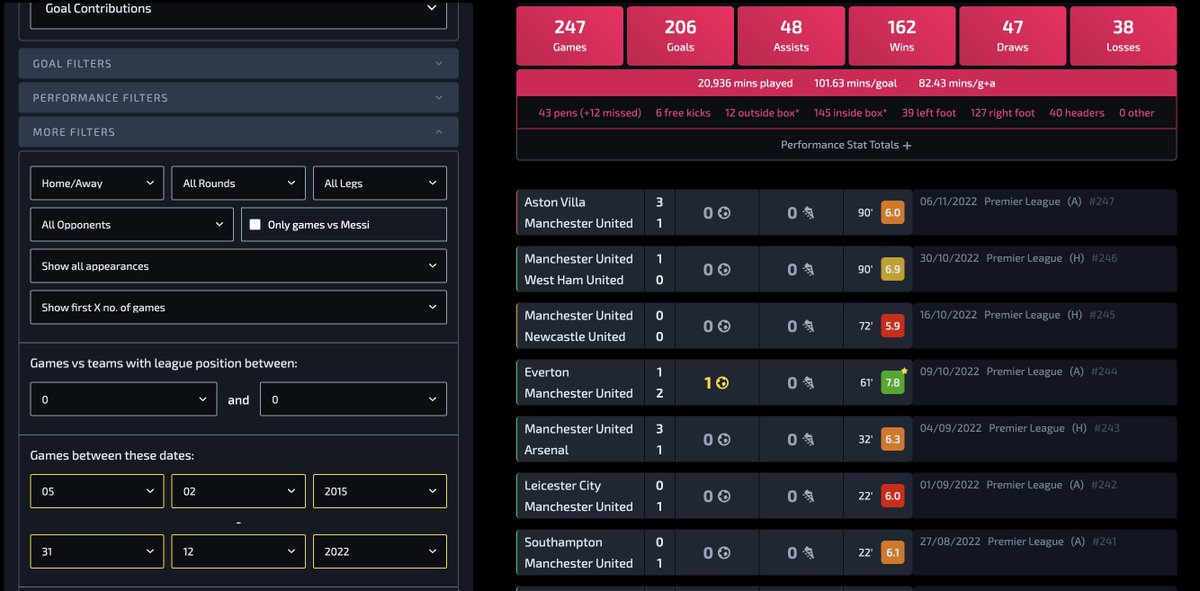Open the Show first X no. of games dropdown
Image resolution: width=1200 pixels, height=591 pixels.
[x=238, y=308]
